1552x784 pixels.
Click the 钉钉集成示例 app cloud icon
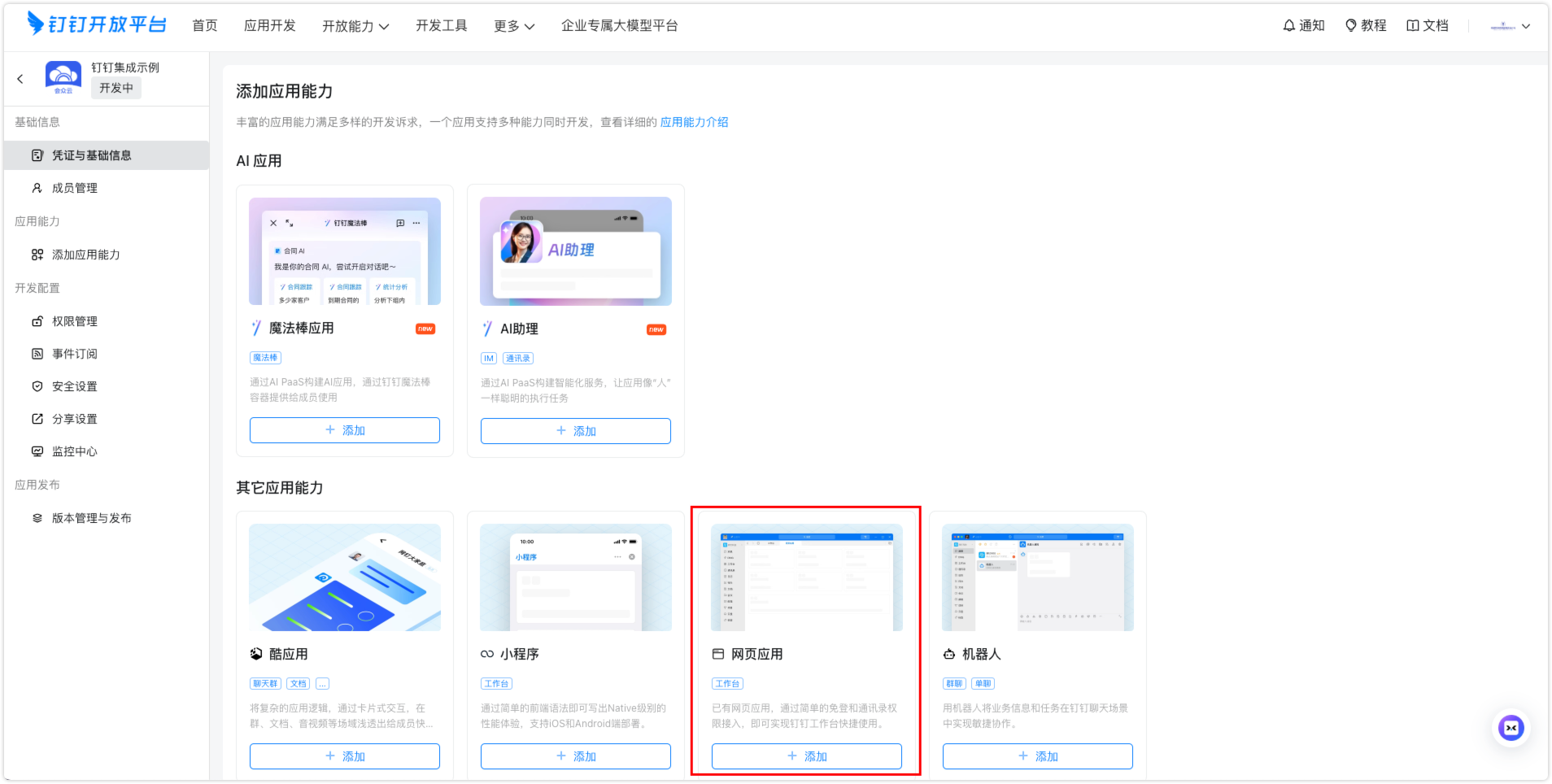point(63,78)
